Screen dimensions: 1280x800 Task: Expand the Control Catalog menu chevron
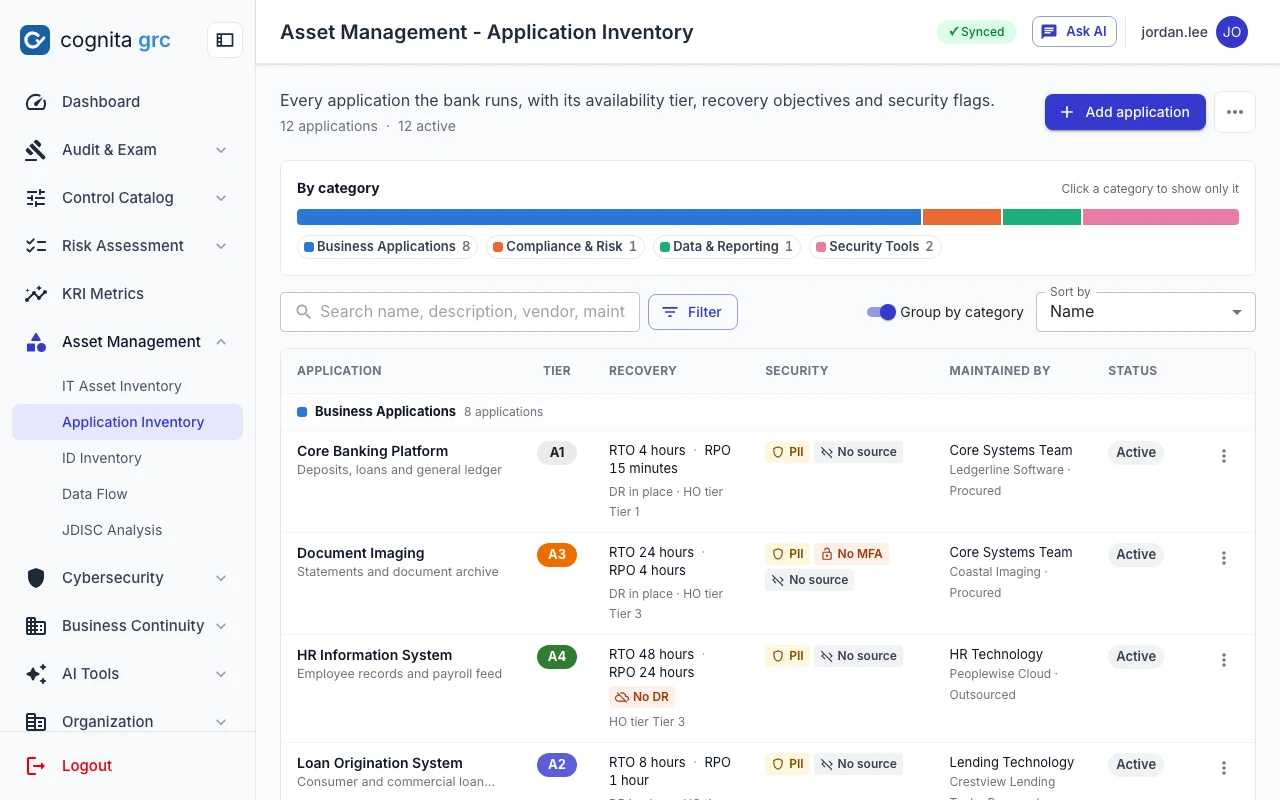[221, 198]
